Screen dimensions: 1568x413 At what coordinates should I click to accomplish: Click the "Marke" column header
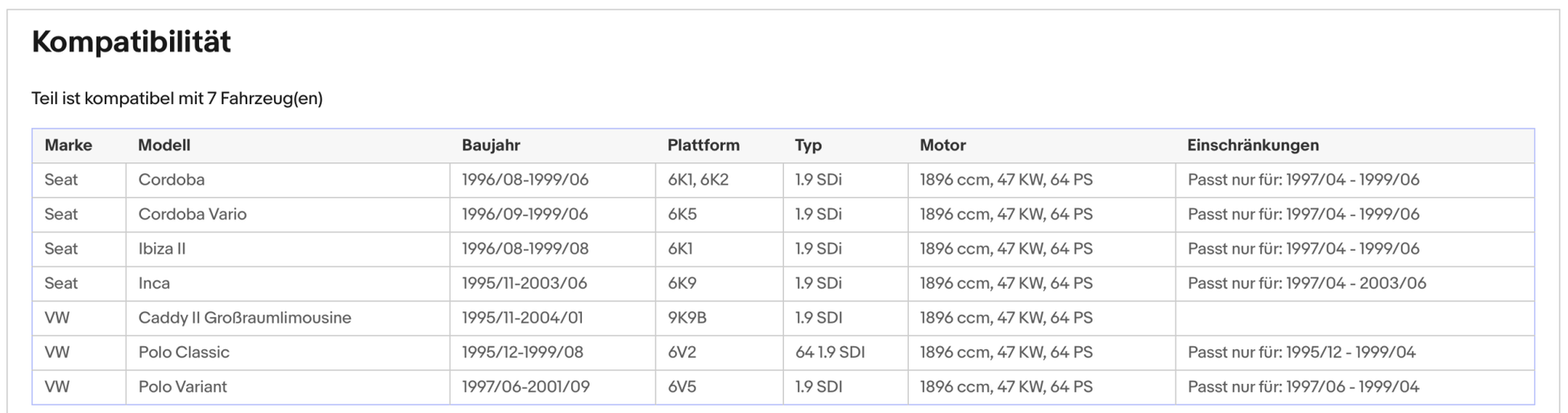click(68, 145)
